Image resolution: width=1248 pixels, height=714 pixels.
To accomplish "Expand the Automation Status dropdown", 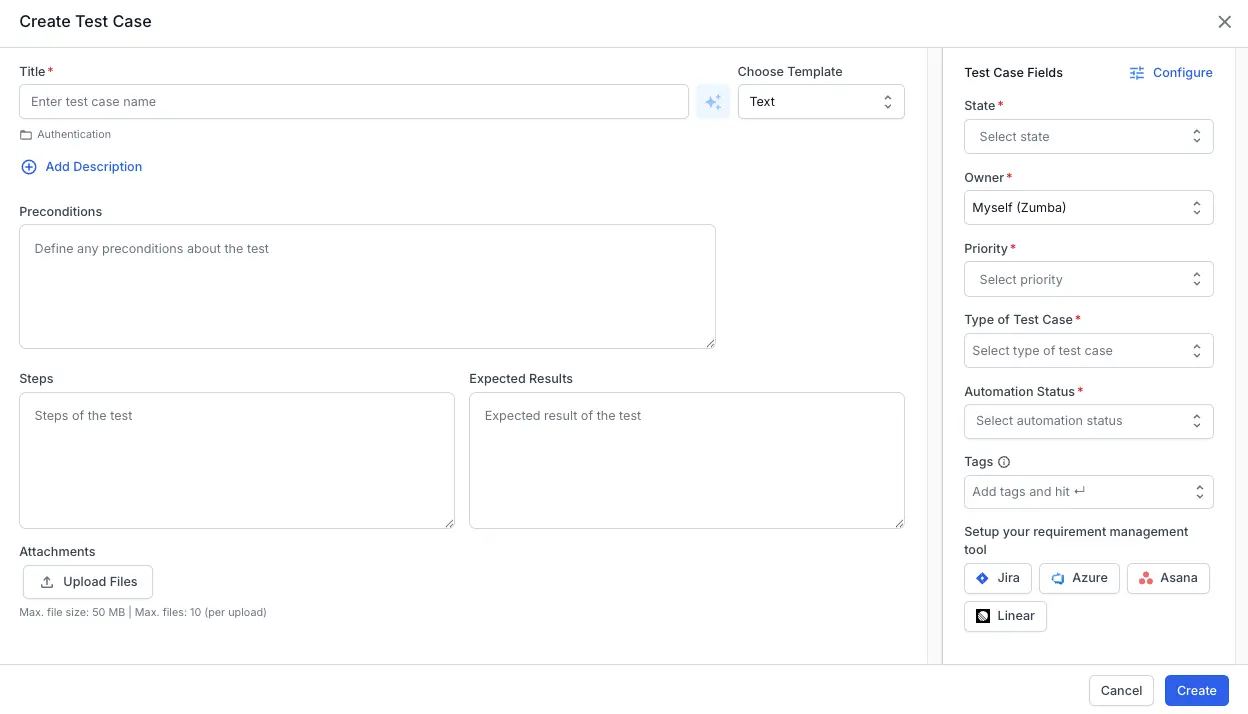I will pos(1088,421).
